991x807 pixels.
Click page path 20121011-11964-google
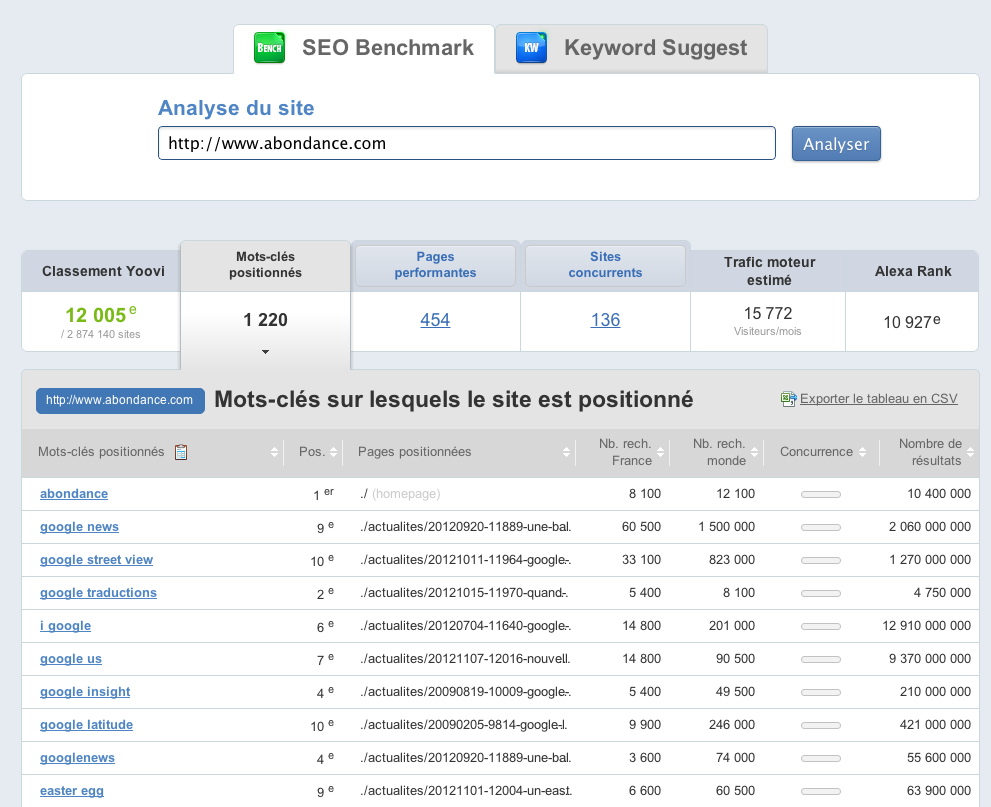tap(465, 560)
